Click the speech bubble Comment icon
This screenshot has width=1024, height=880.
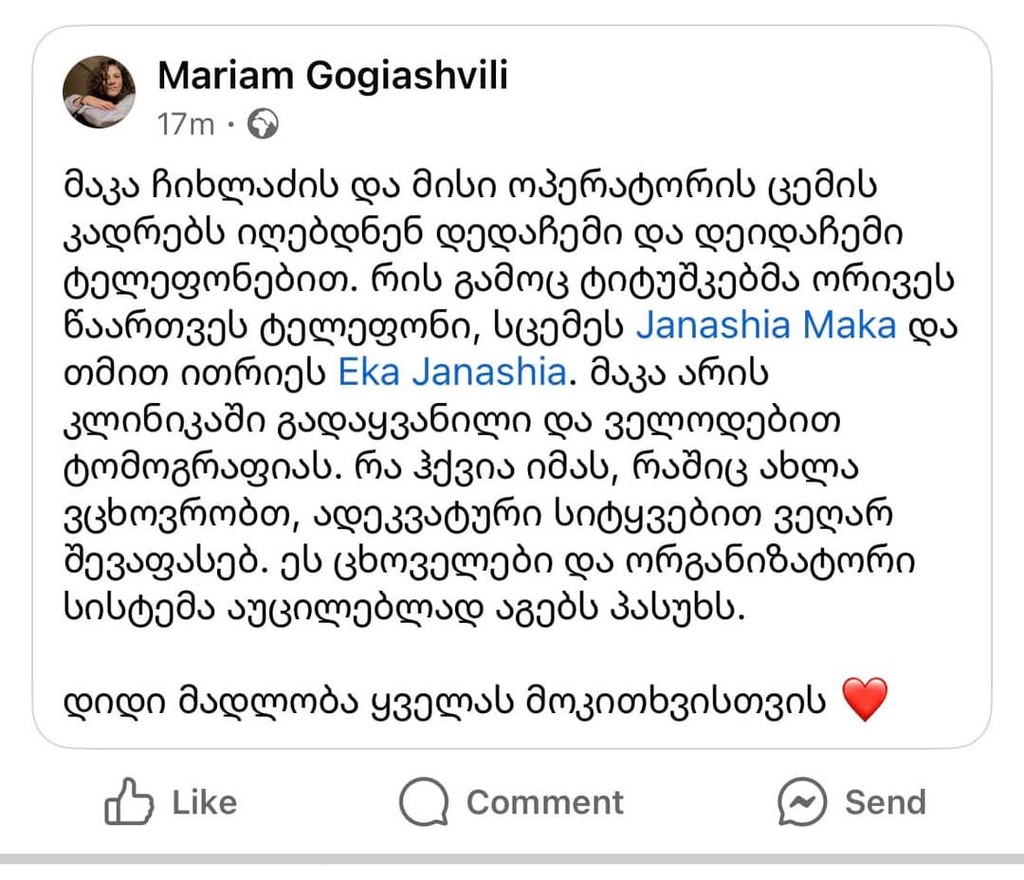click(424, 802)
